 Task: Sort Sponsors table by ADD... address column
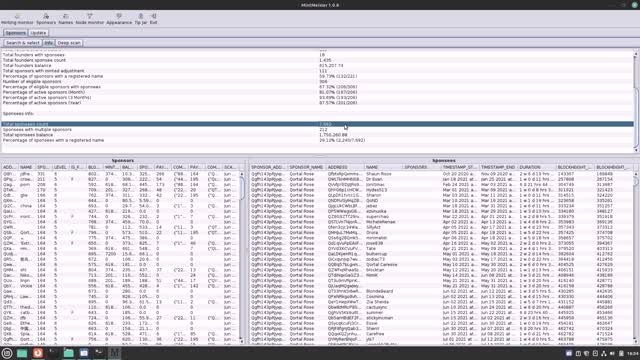(9, 167)
